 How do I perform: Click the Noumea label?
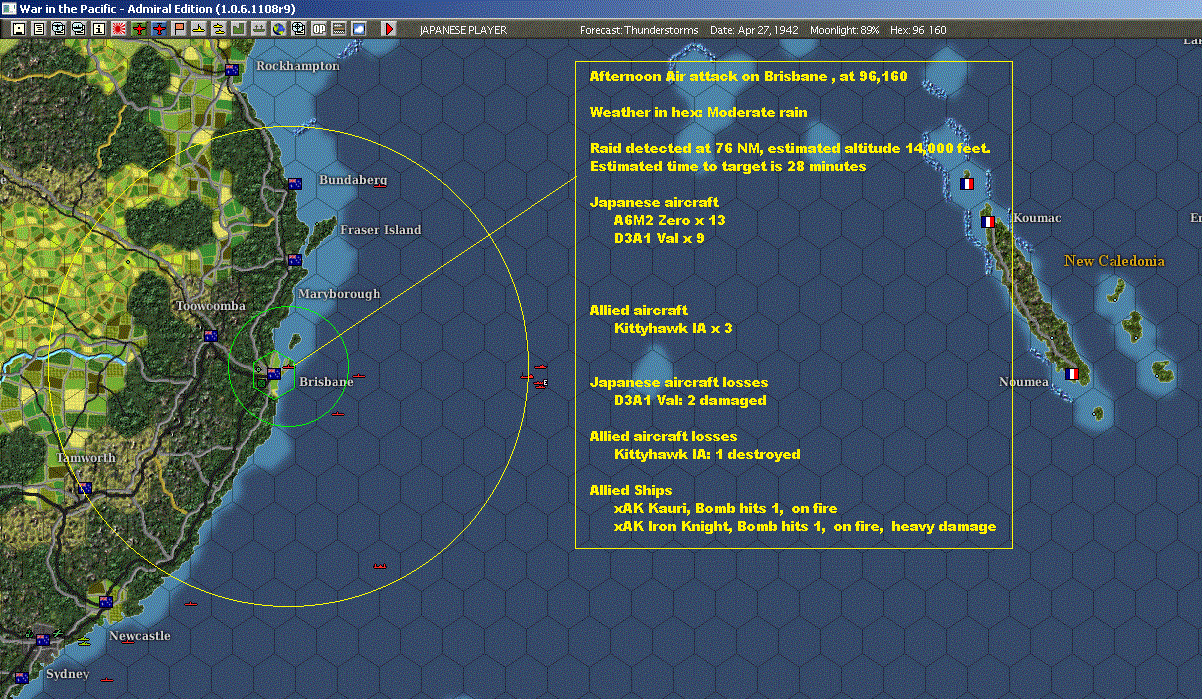pyautogui.click(x=1024, y=382)
